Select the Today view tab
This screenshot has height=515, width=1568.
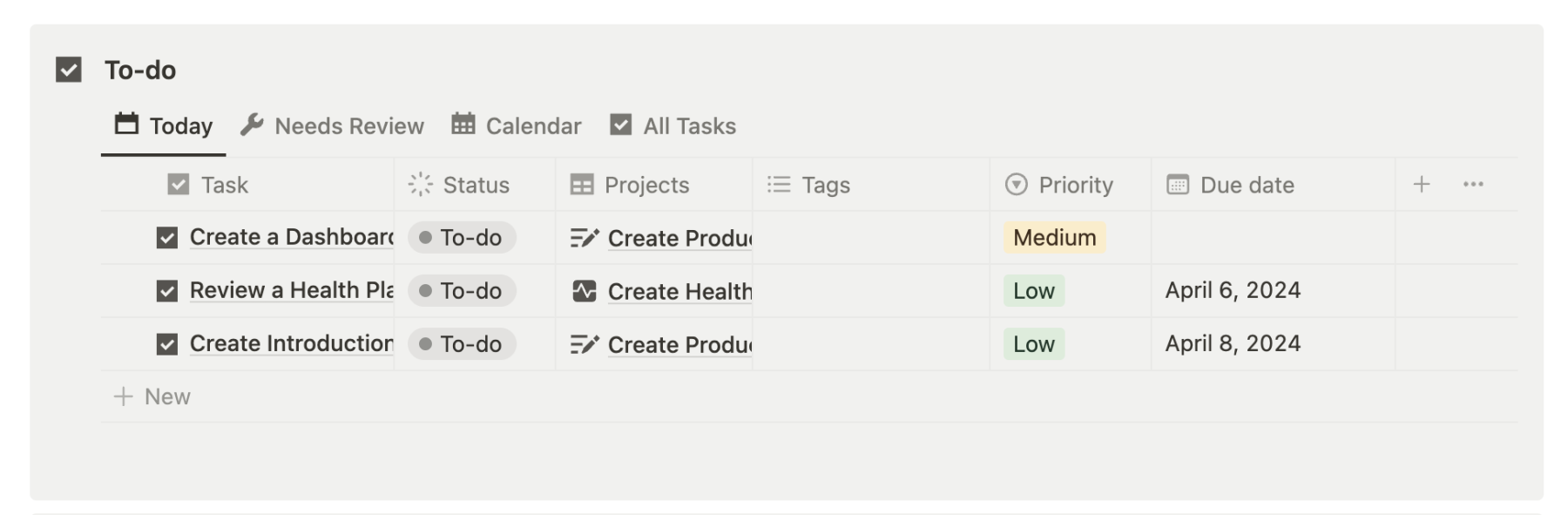pyautogui.click(x=164, y=126)
